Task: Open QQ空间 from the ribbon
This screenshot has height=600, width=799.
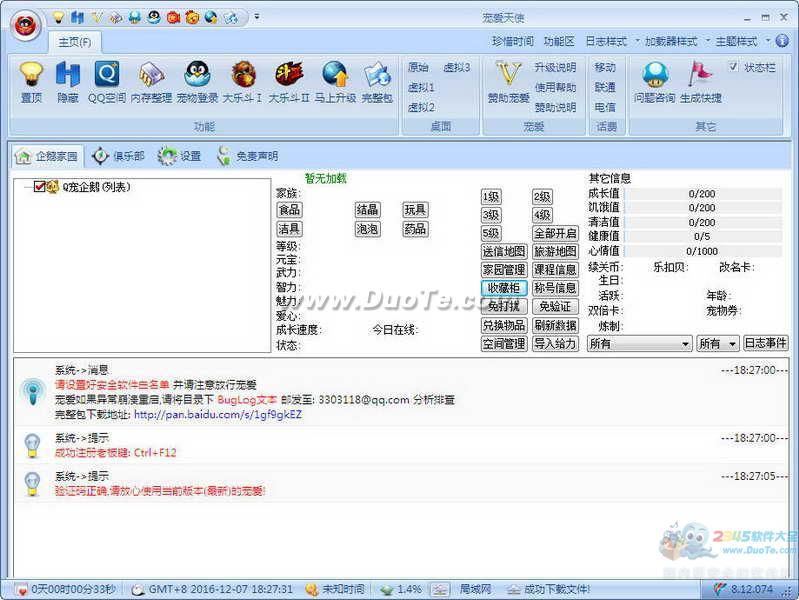Action: (x=106, y=77)
